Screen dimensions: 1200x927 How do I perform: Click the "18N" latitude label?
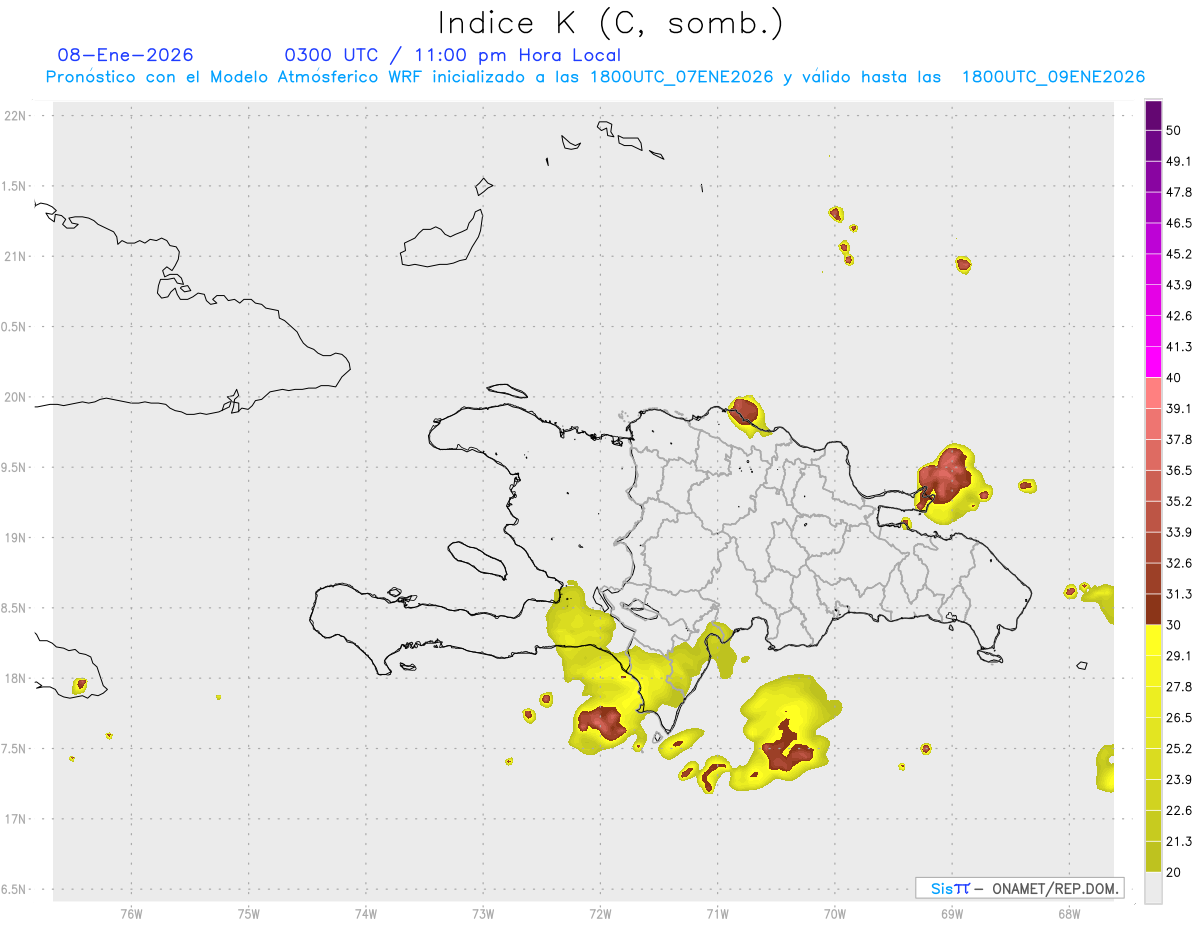click(16, 678)
